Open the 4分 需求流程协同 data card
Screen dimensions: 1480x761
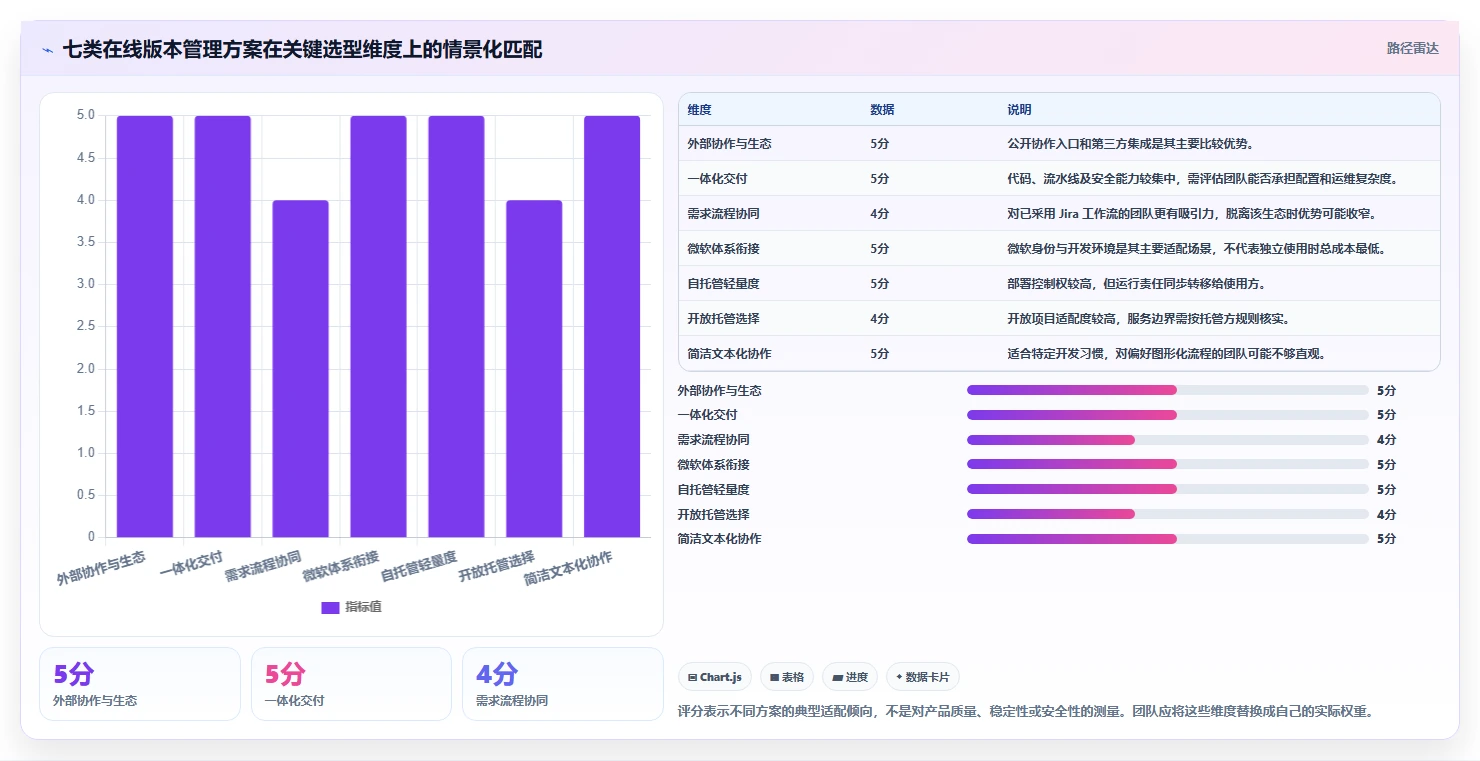pyautogui.click(x=563, y=684)
